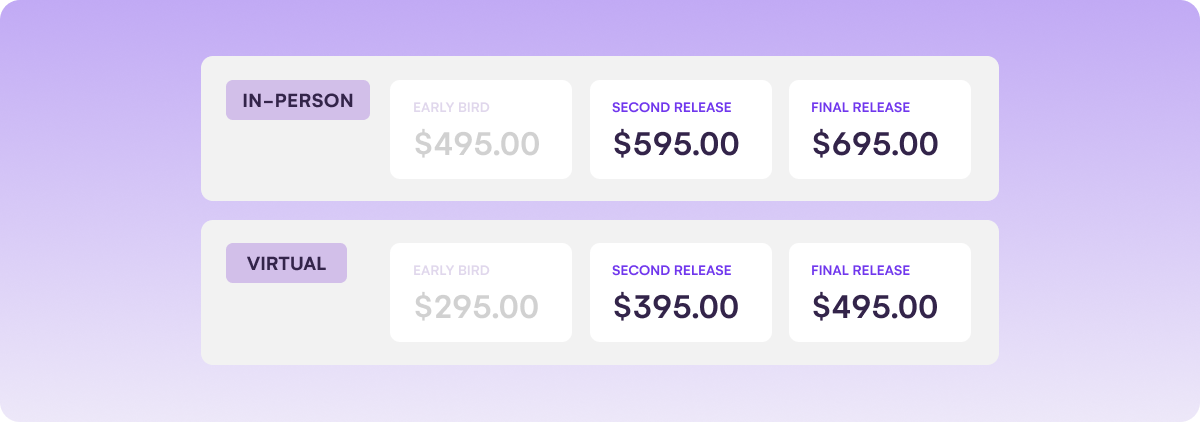Click the In-Person Second Release label
Viewport: 1200px width, 422px height.
tap(671, 107)
